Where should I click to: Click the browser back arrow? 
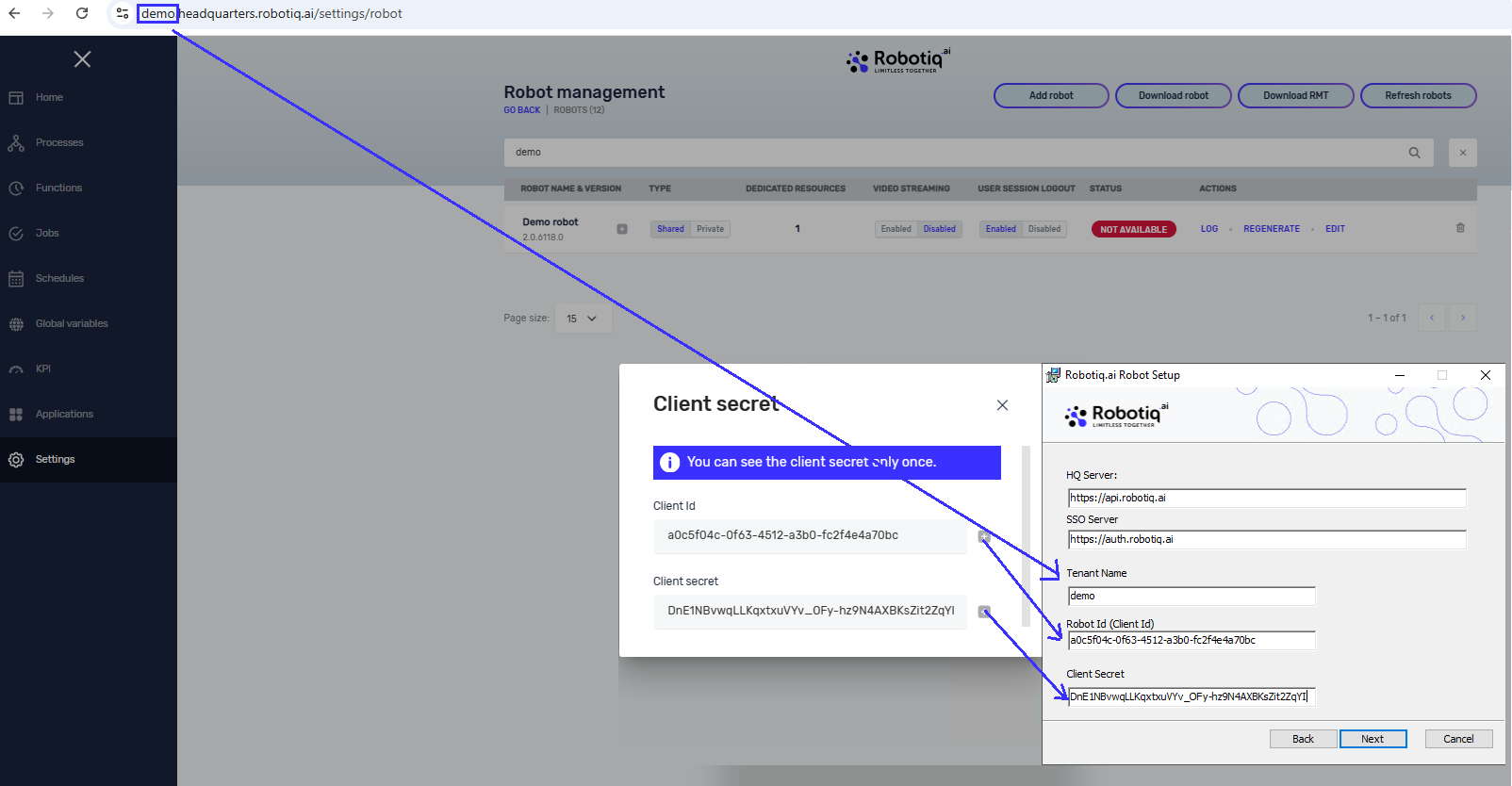tap(14, 13)
